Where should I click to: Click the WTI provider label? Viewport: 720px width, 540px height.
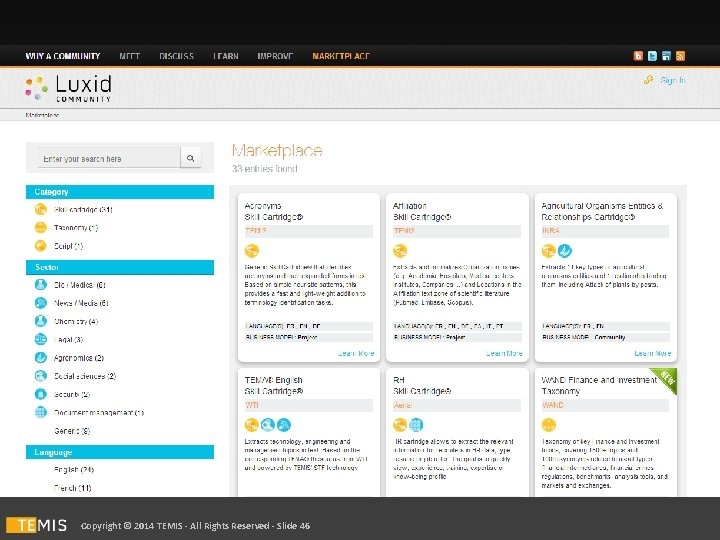click(252, 405)
